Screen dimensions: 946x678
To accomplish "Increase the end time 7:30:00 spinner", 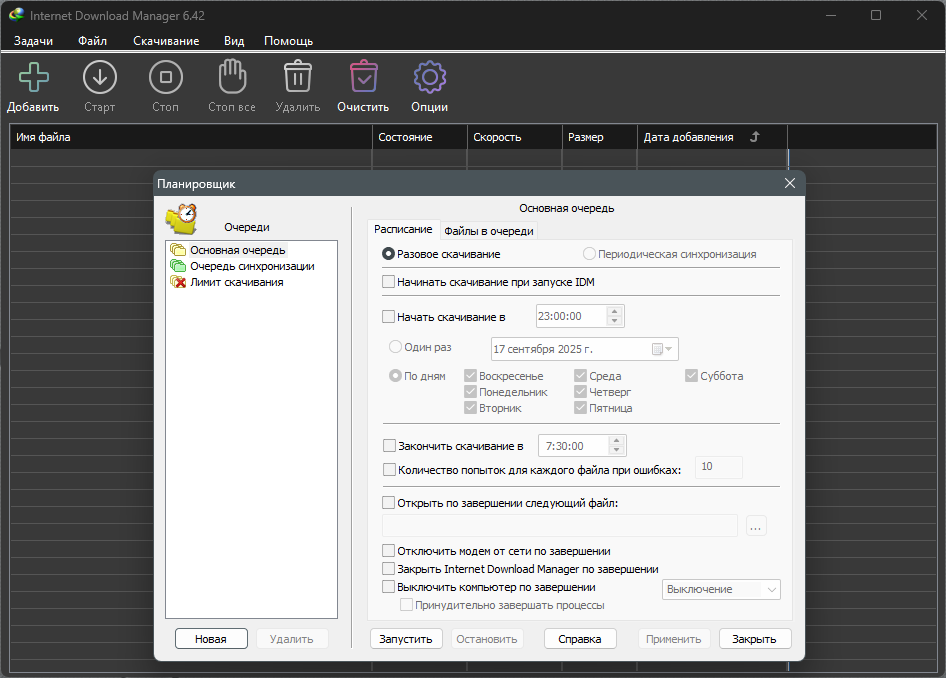I will pyautogui.click(x=616, y=442).
